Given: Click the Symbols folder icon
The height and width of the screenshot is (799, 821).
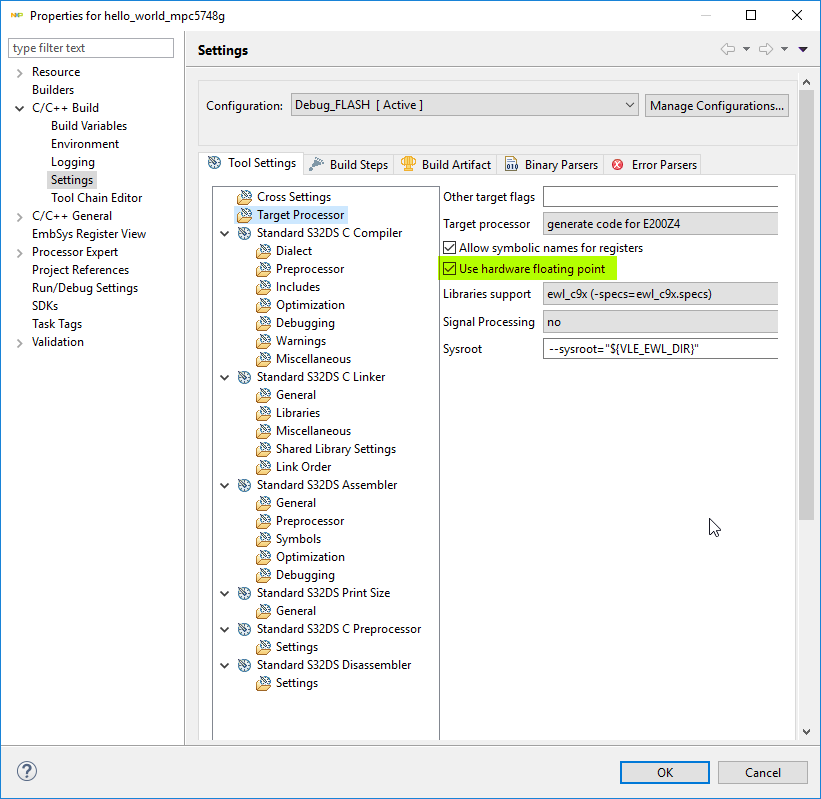Looking at the screenshot, I should 264,539.
